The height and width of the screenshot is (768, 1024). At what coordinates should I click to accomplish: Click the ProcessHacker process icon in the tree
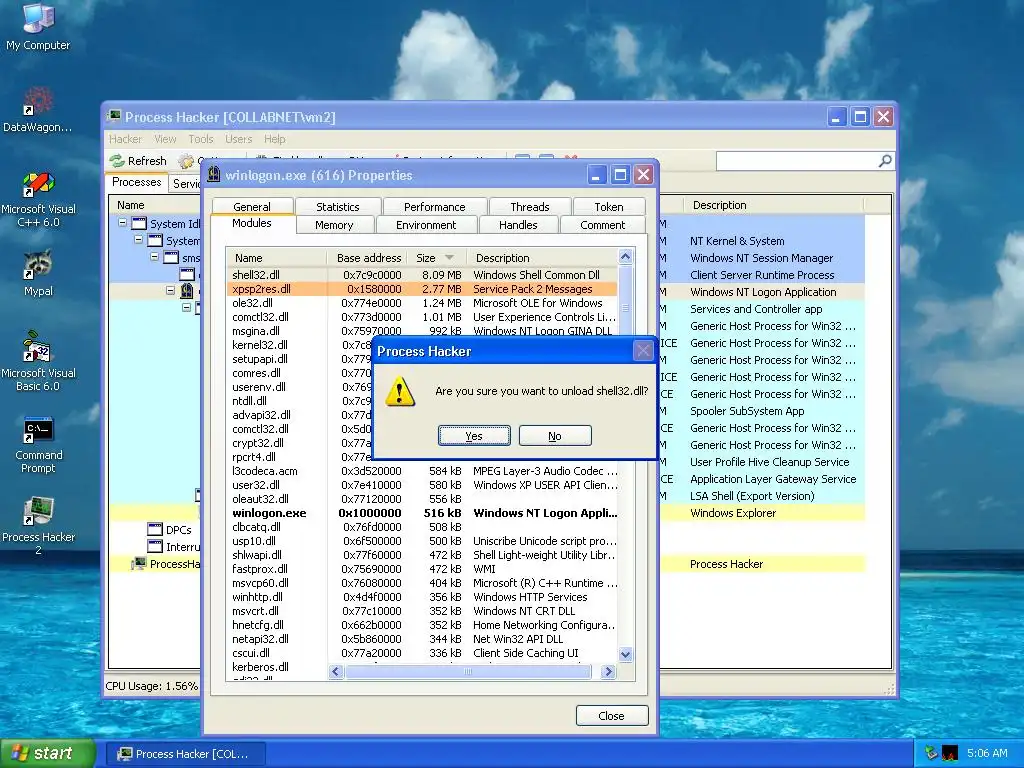pos(139,563)
